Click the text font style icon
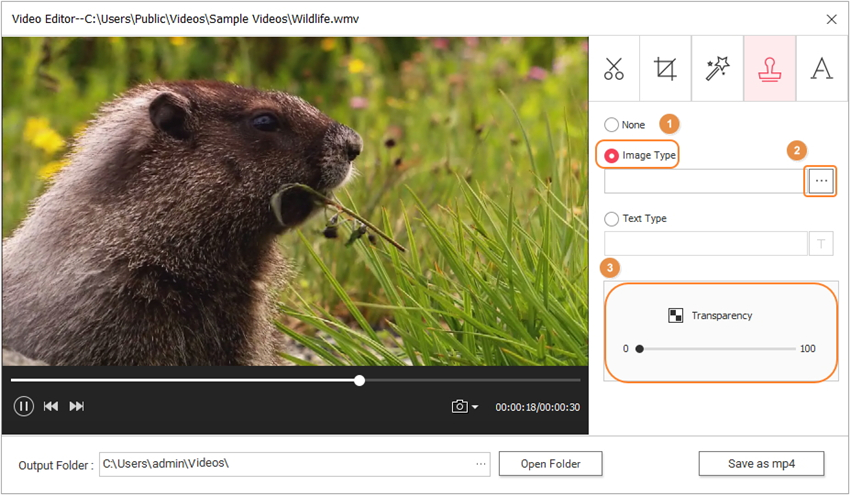850x496 pixels. 821,243
